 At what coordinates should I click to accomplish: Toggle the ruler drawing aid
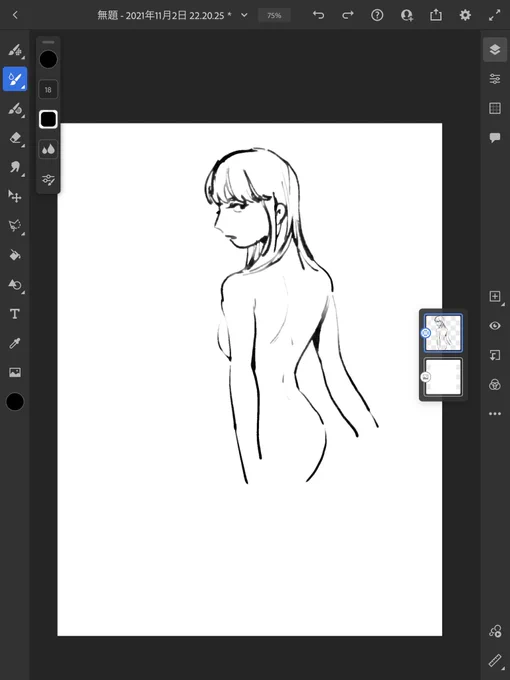coord(495,660)
